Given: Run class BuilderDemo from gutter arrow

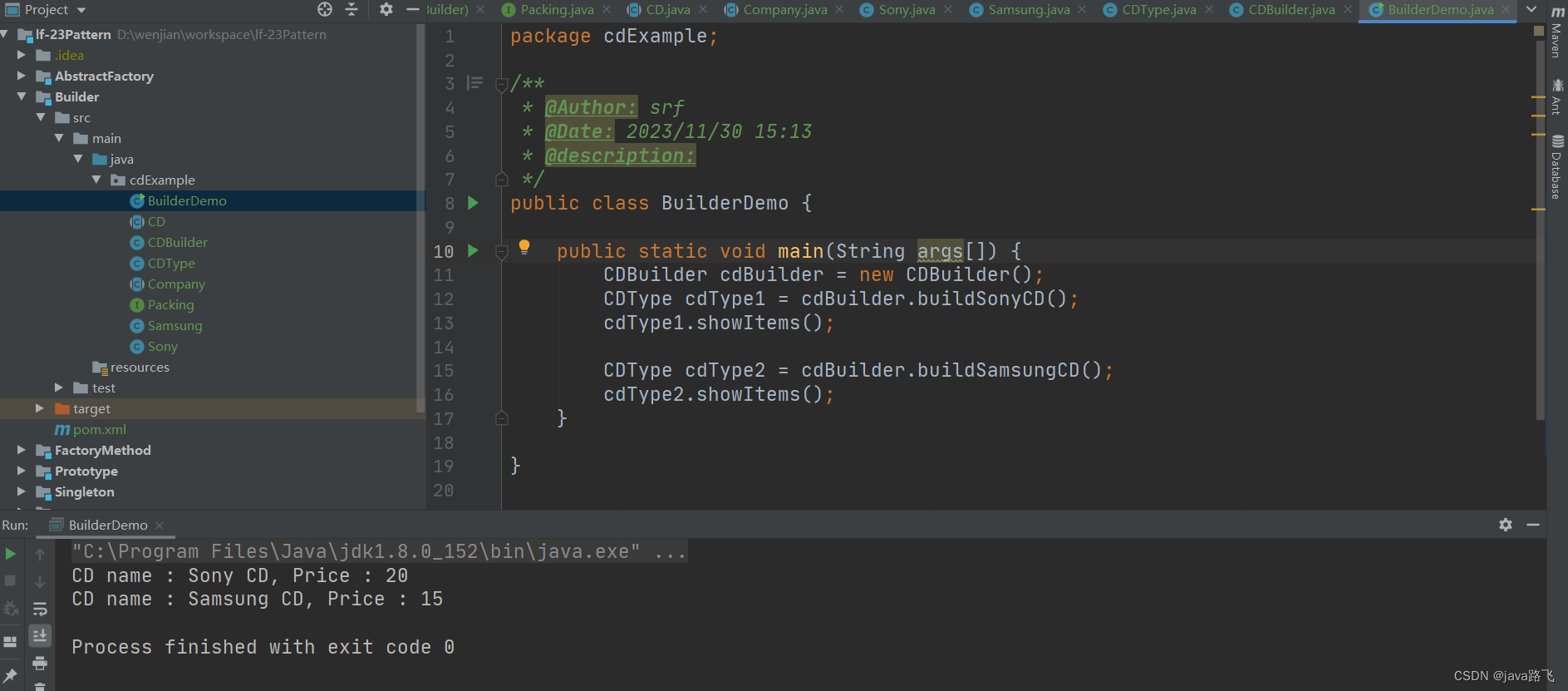Looking at the screenshot, I should coord(473,203).
